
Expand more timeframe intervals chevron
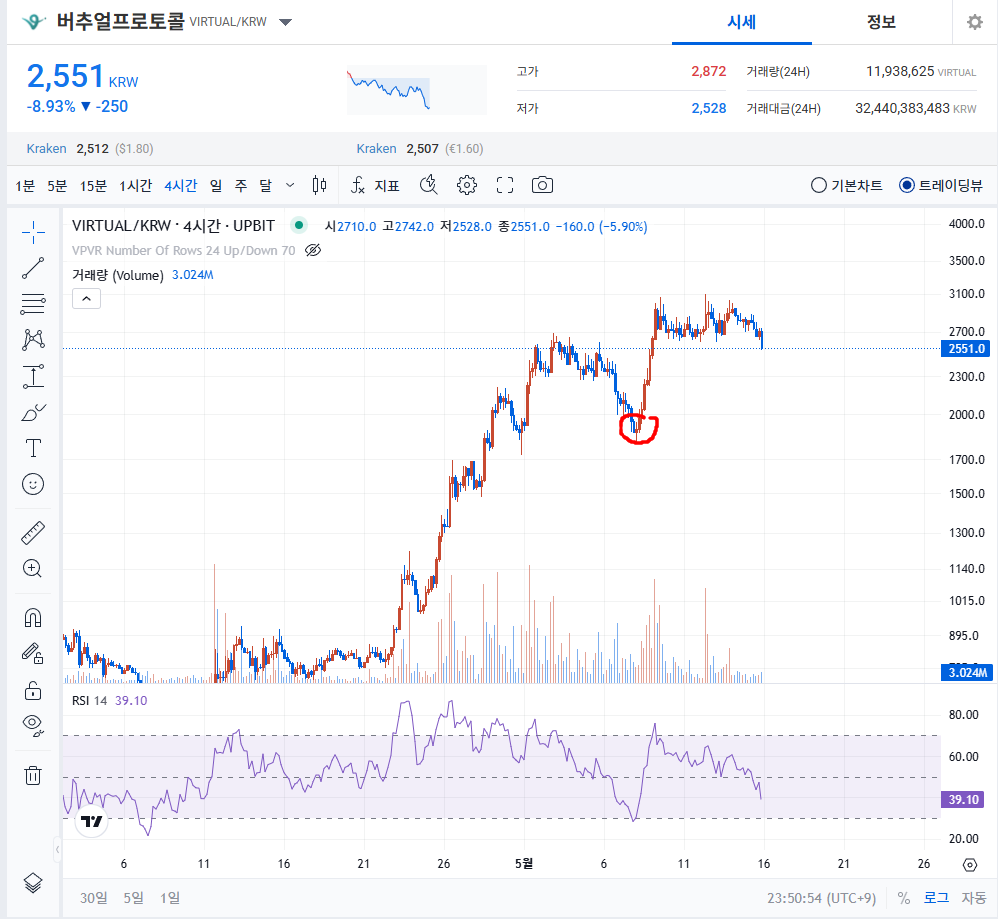click(290, 185)
